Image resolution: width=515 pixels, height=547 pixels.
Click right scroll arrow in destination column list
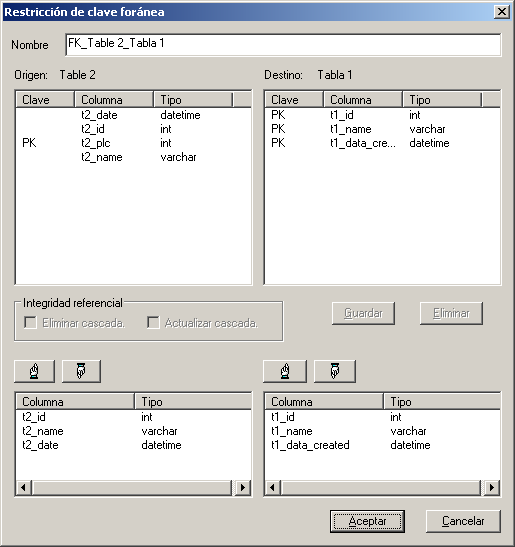pyautogui.click(x=492, y=487)
